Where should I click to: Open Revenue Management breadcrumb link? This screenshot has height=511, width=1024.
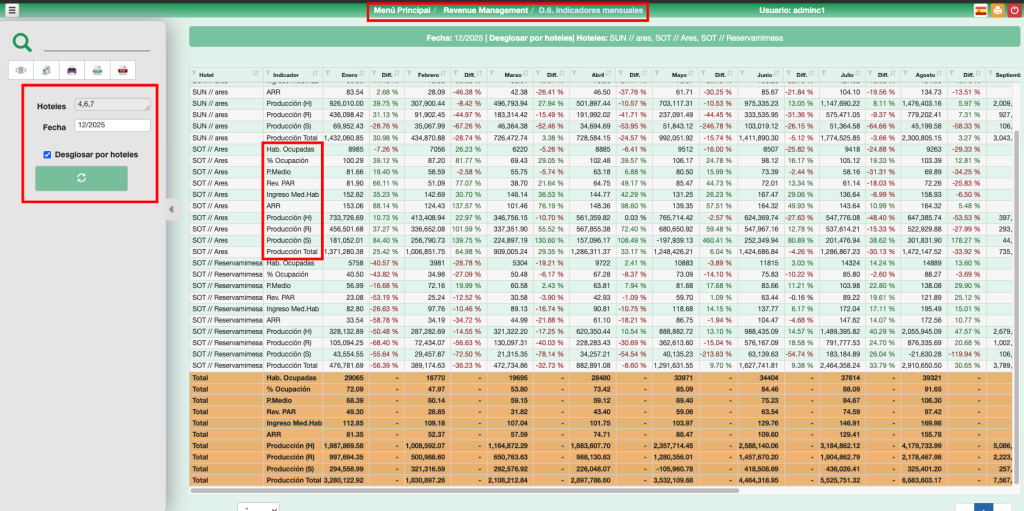click(486, 10)
